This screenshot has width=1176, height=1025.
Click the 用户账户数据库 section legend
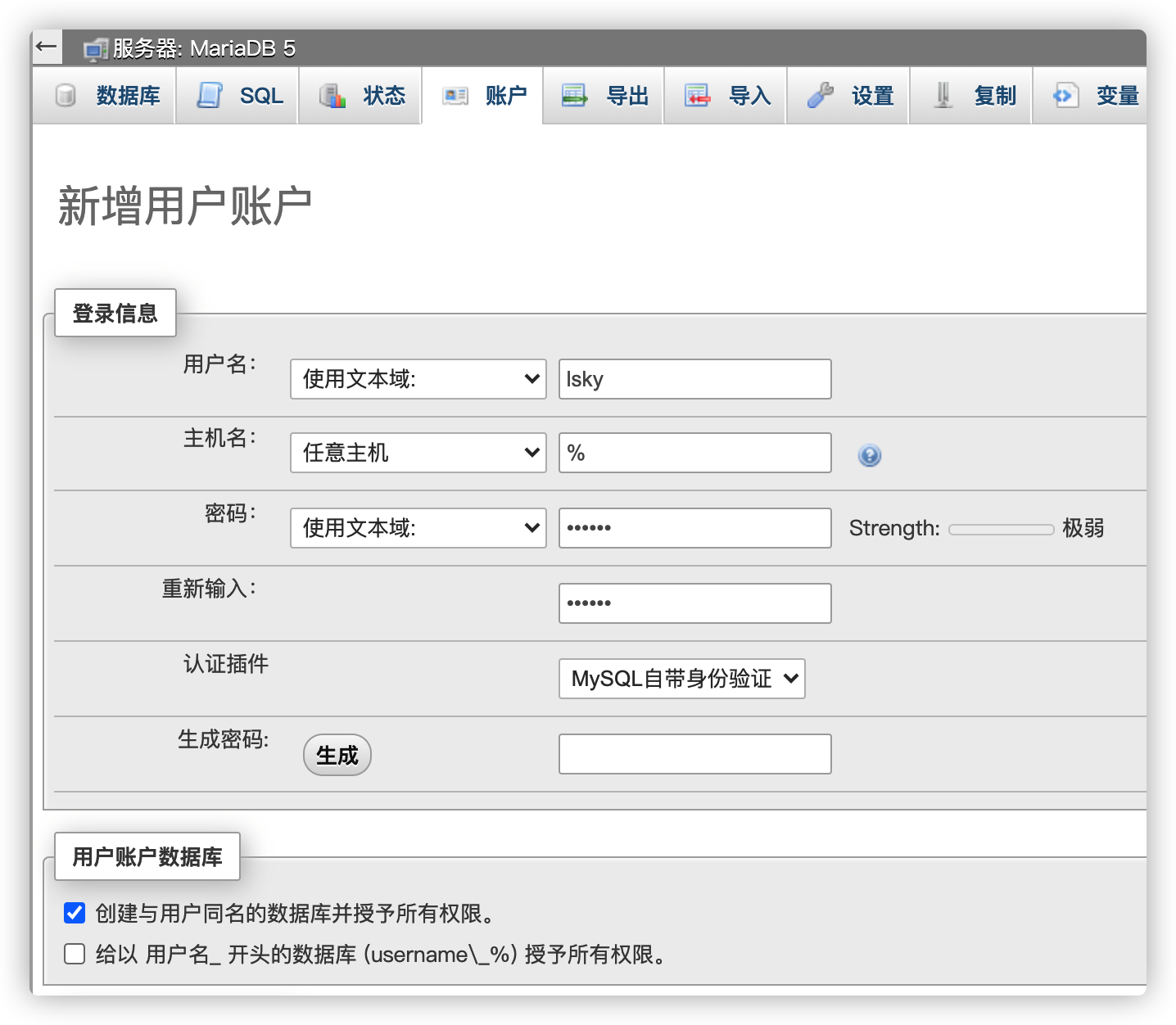pos(147,856)
